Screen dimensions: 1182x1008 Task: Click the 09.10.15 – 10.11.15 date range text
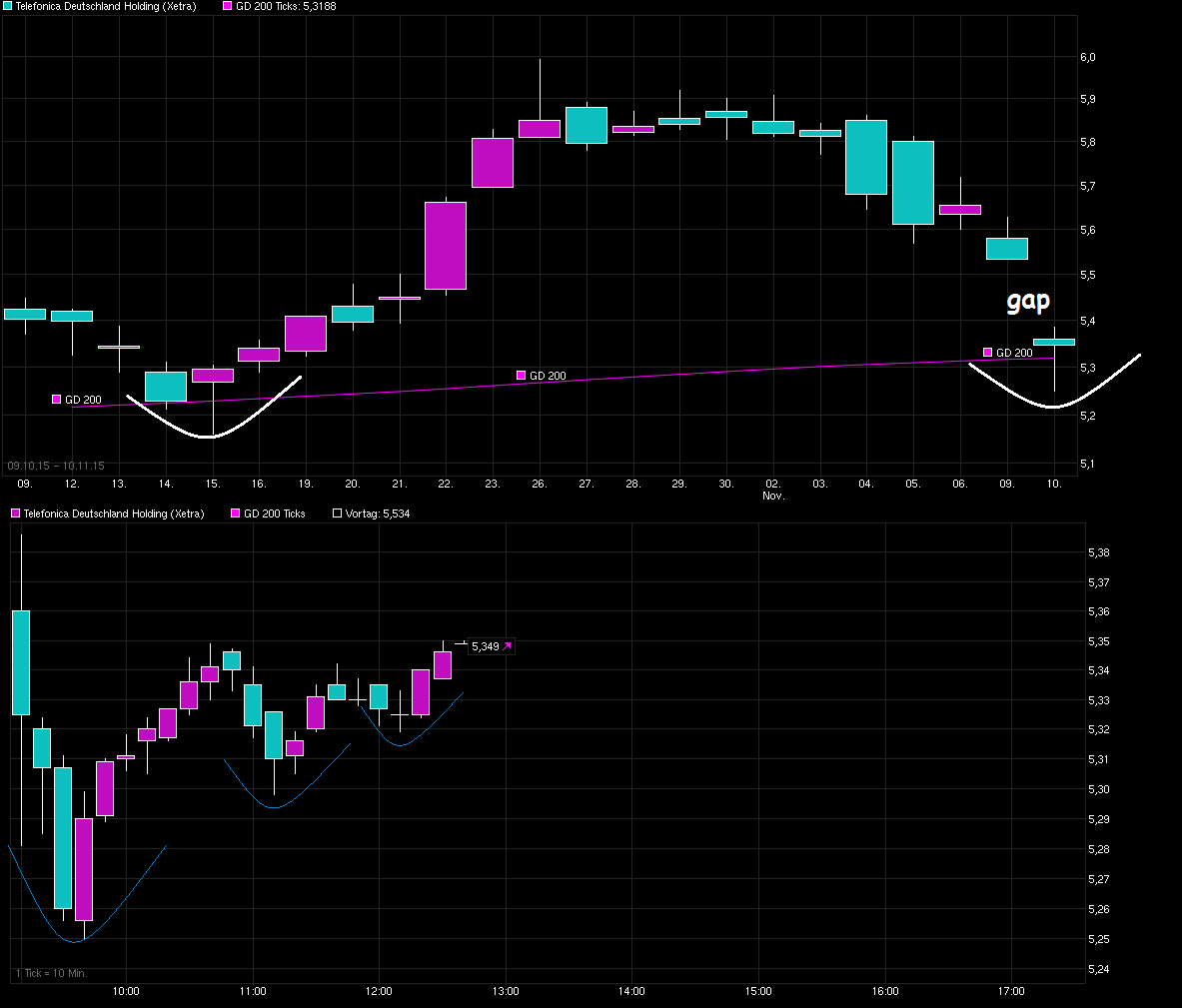[x=55, y=466]
